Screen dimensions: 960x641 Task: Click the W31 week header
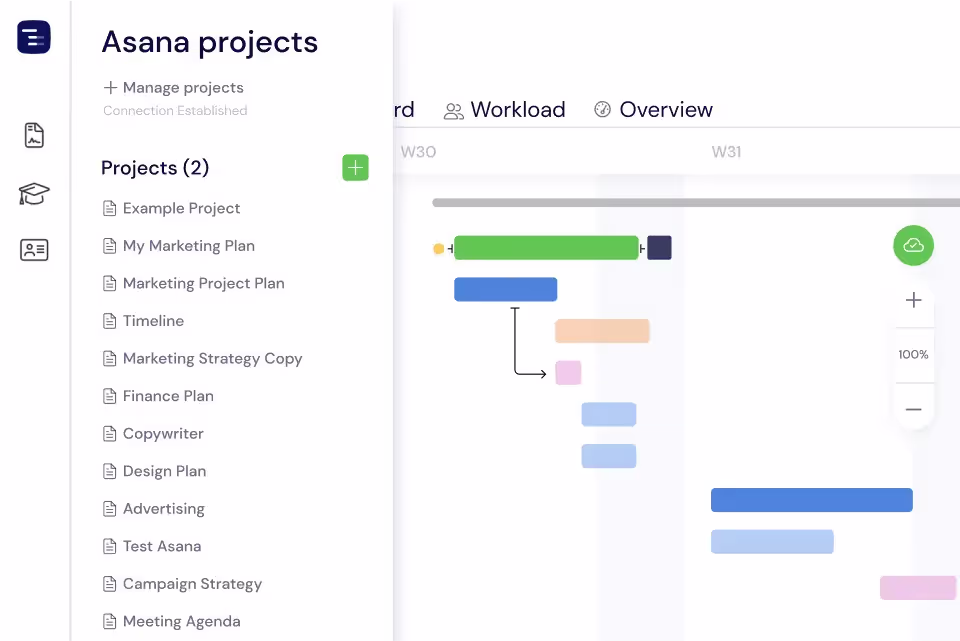point(726,152)
